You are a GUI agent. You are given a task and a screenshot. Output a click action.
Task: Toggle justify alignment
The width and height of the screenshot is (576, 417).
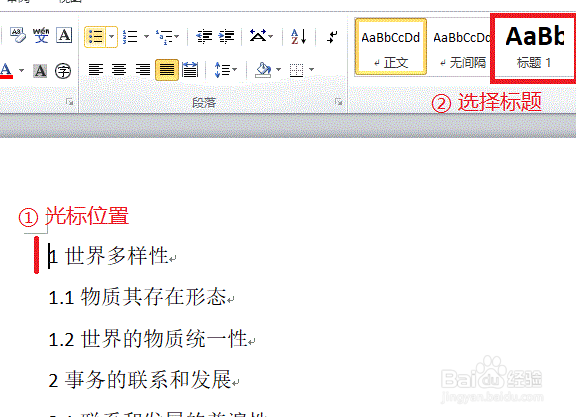point(167,70)
